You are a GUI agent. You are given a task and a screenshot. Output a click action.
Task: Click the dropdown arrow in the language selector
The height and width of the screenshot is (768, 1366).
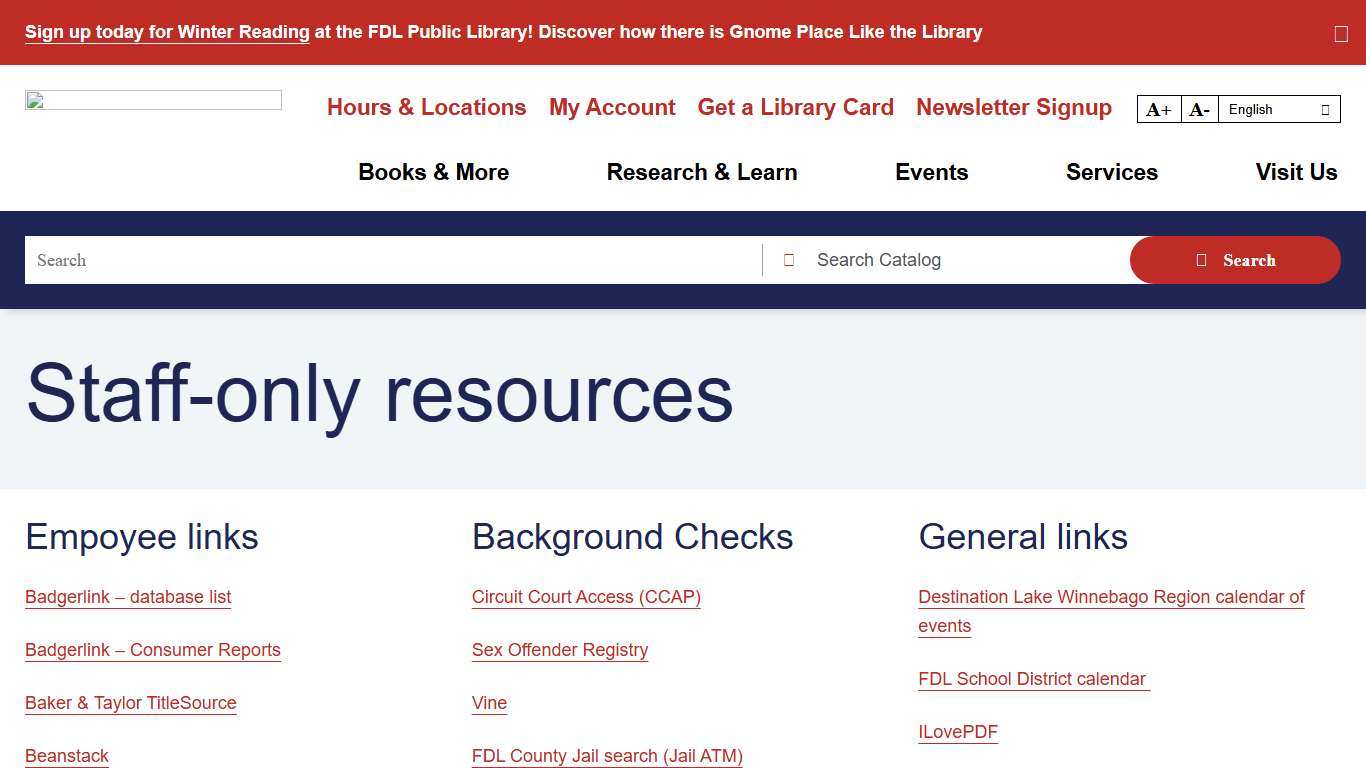pos(1326,109)
